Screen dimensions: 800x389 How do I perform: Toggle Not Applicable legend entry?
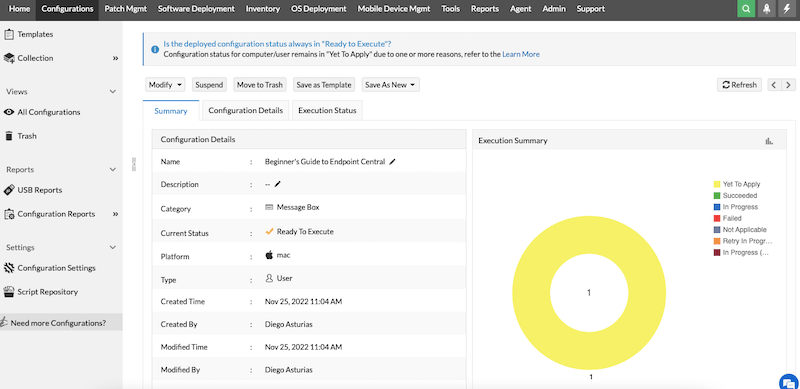coord(740,230)
